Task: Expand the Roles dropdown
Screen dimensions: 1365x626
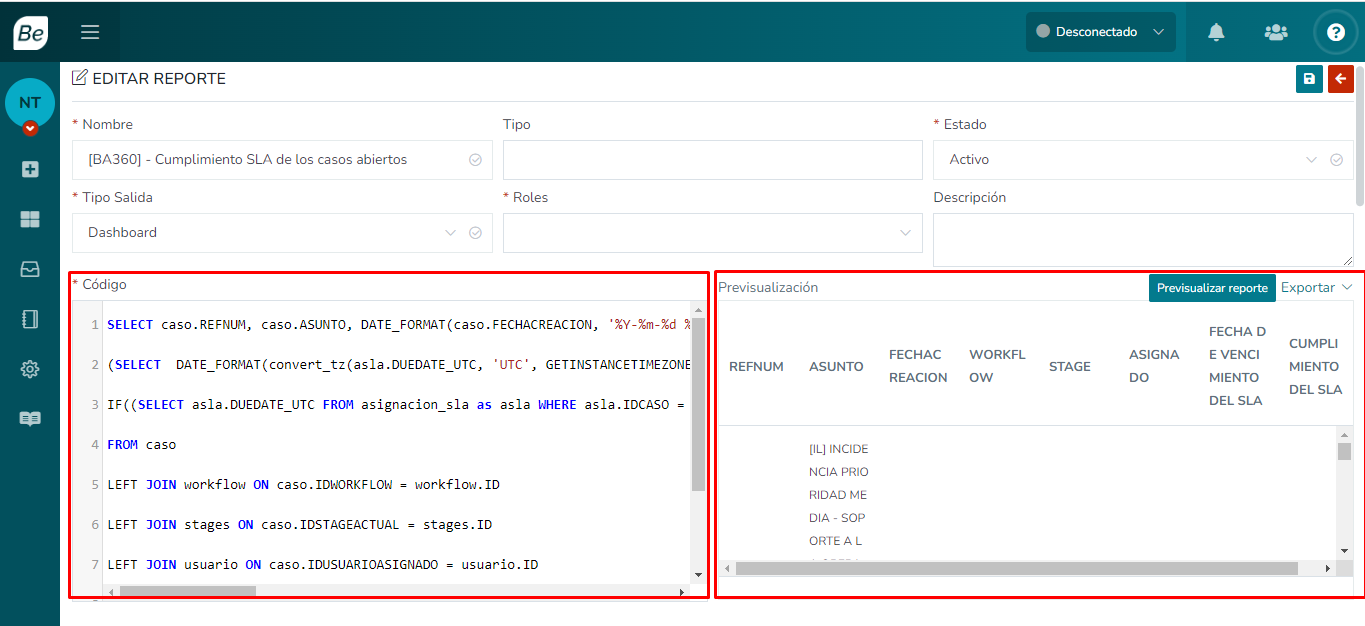Action: (x=711, y=233)
